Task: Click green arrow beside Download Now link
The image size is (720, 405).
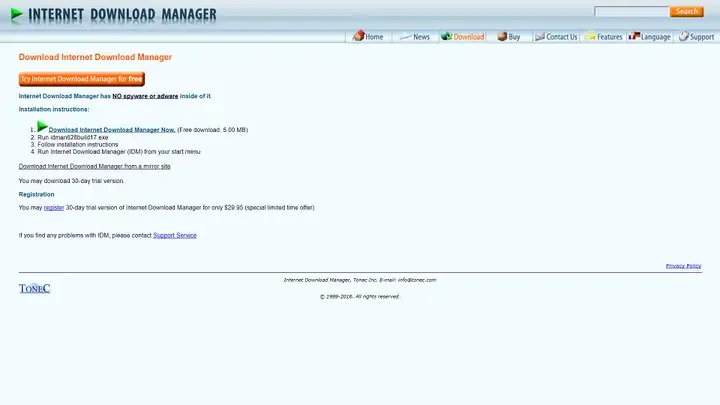Action: tap(42, 127)
